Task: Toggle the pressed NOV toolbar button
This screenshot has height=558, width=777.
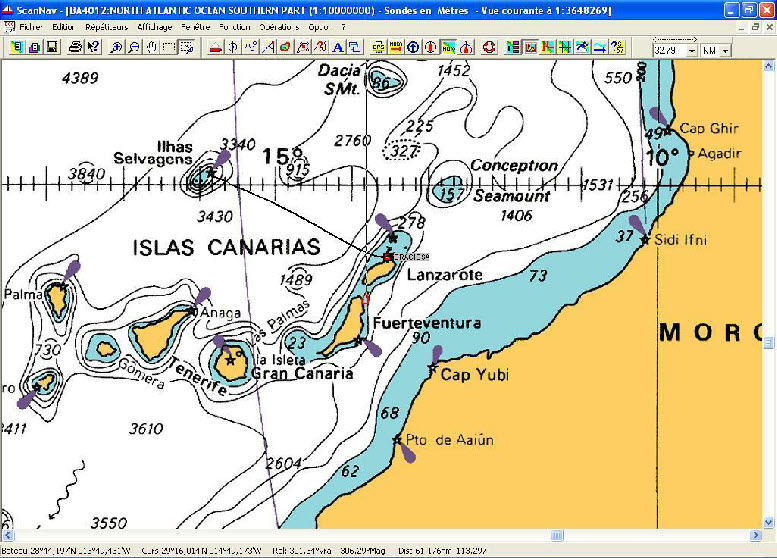Action: pyautogui.click(x=448, y=47)
